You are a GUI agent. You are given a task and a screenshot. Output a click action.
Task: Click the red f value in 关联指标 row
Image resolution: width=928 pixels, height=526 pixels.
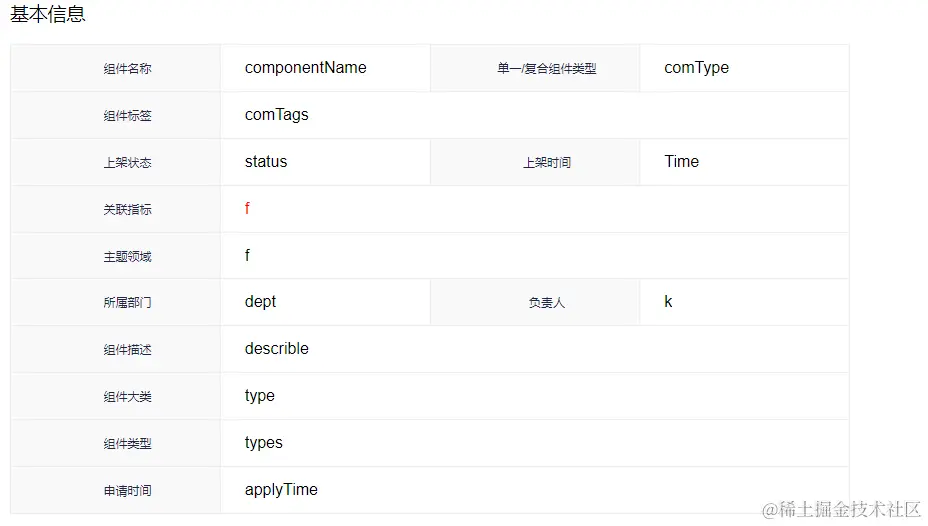click(x=247, y=208)
